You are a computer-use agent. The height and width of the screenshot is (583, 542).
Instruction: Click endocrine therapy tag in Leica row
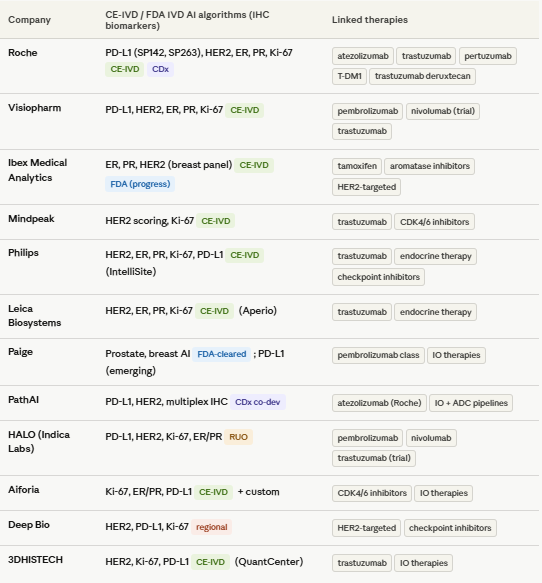click(x=435, y=312)
